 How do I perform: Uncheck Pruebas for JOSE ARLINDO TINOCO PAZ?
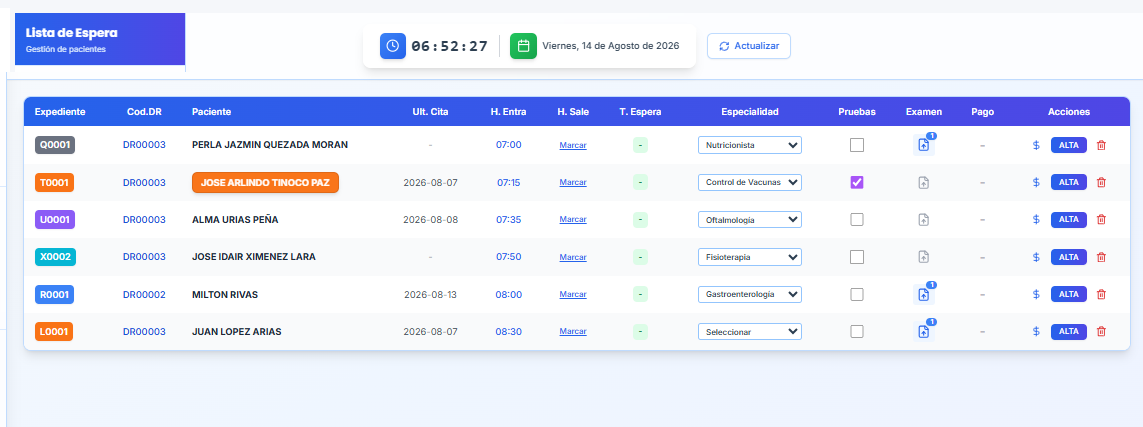tap(857, 182)
